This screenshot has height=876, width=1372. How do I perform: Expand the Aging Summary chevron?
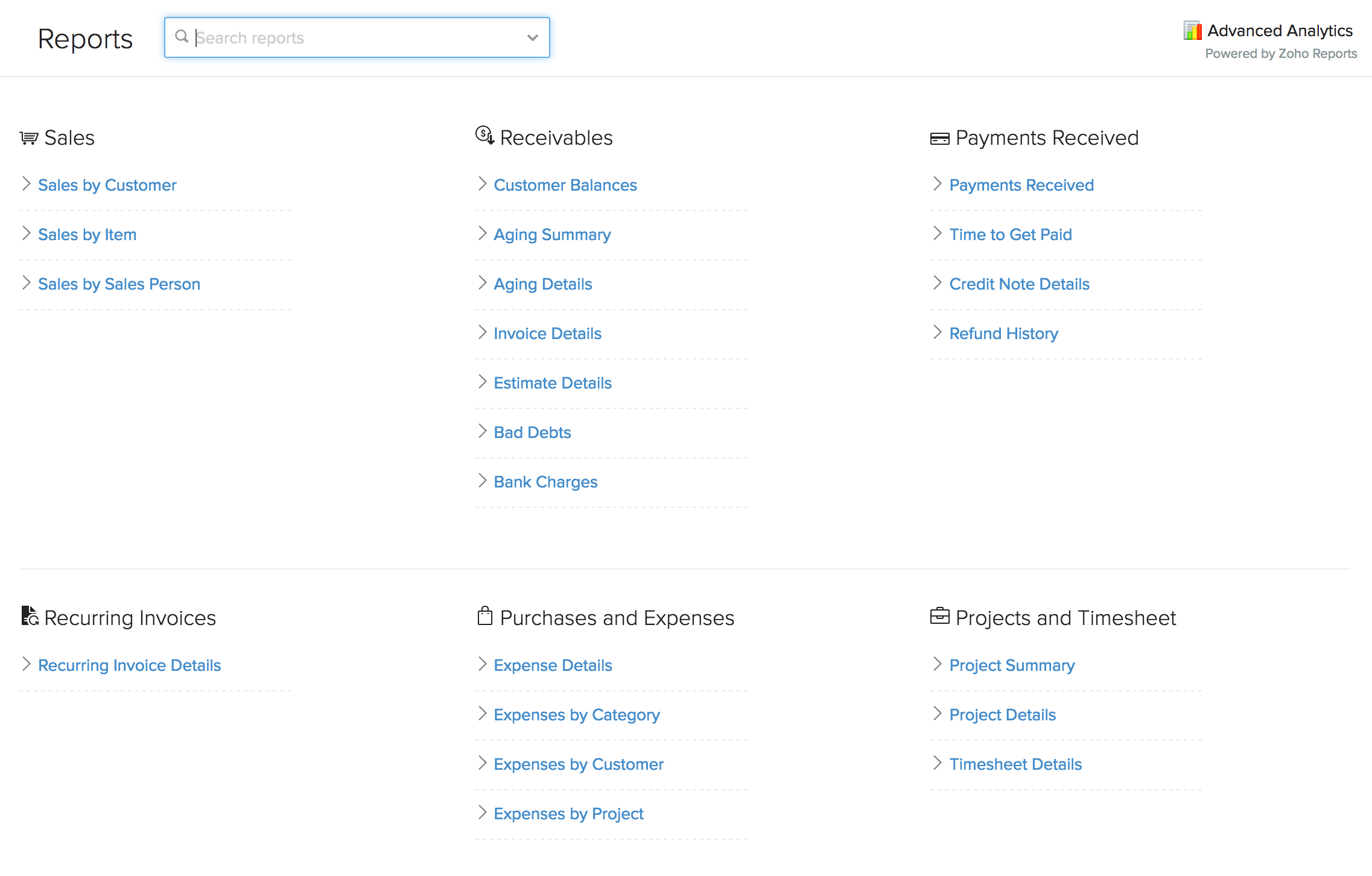pyautogui.click(x=482, y=233)
